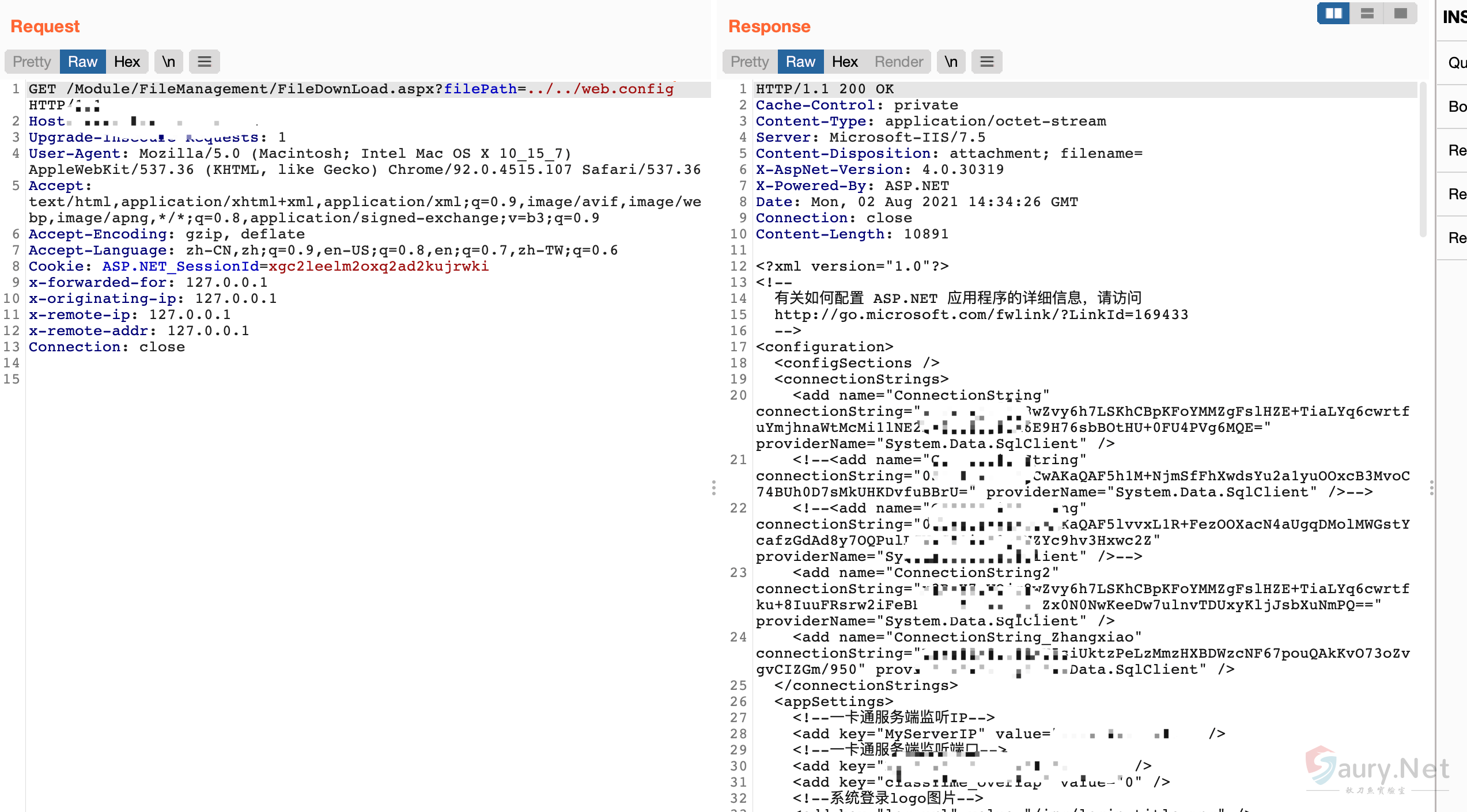This screenshot has height=812, width=1467.
Task: Open the Response Render tab
Action: tap(898, 62)
